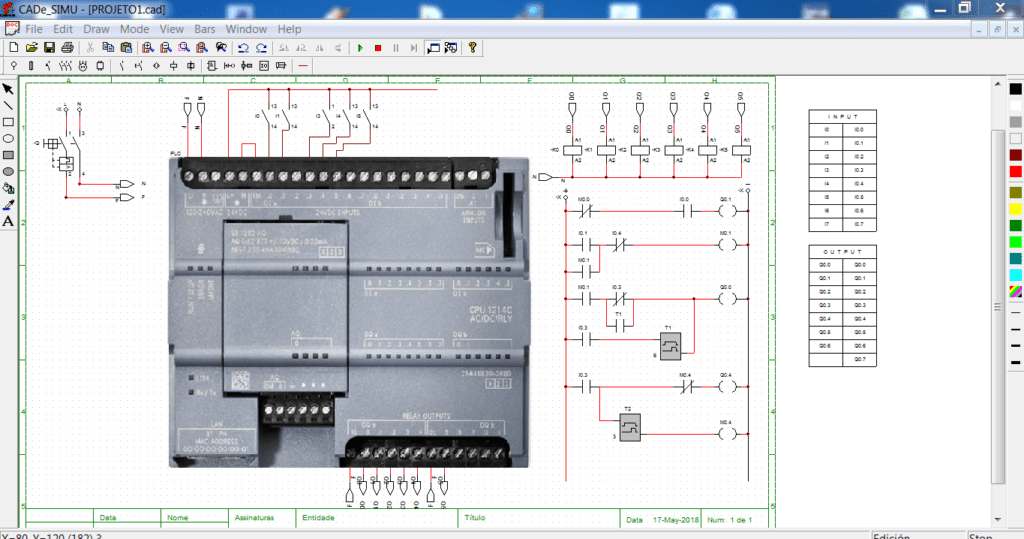The height and width of the screenshot is (539, 1024).
Task: Zoom in with the plus magnifier icon
Action: tap(148, 48)
